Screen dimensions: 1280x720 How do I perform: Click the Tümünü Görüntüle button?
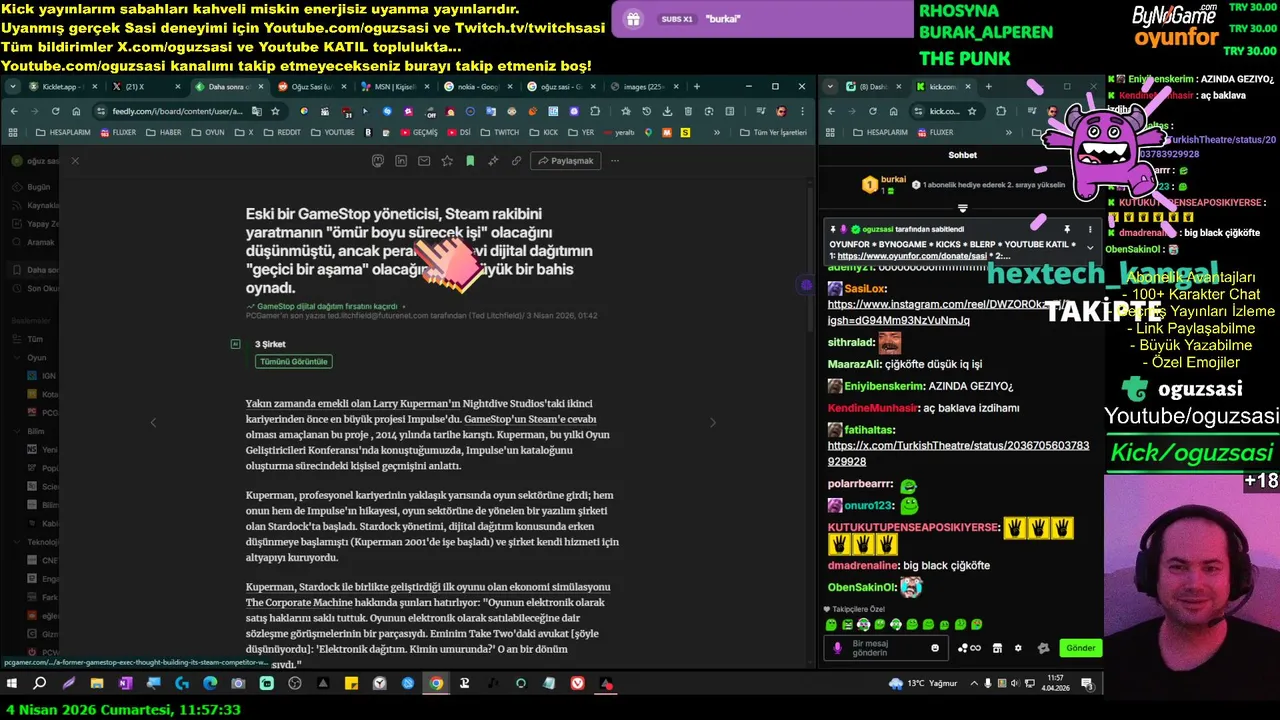tap(293, 361)
